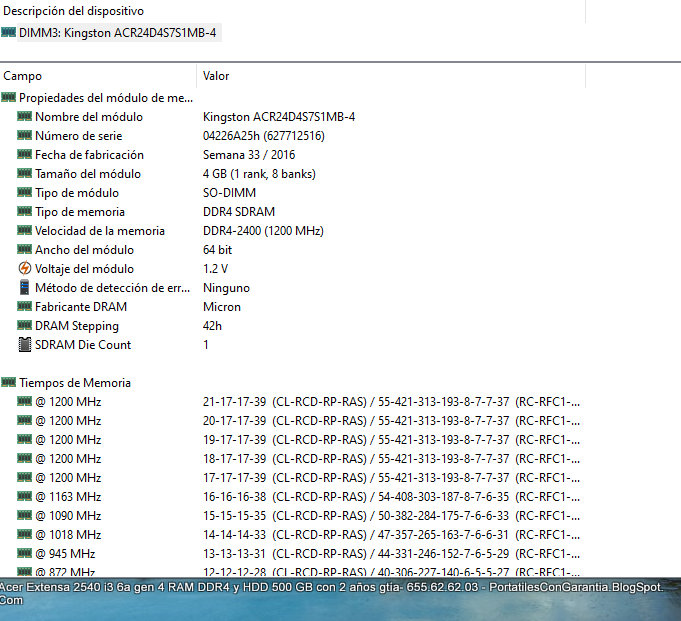Select timing value starting 14-14-14-33
Image resolution: width=681 pixels, height=621 pixels.
click(x=391, y=535)
